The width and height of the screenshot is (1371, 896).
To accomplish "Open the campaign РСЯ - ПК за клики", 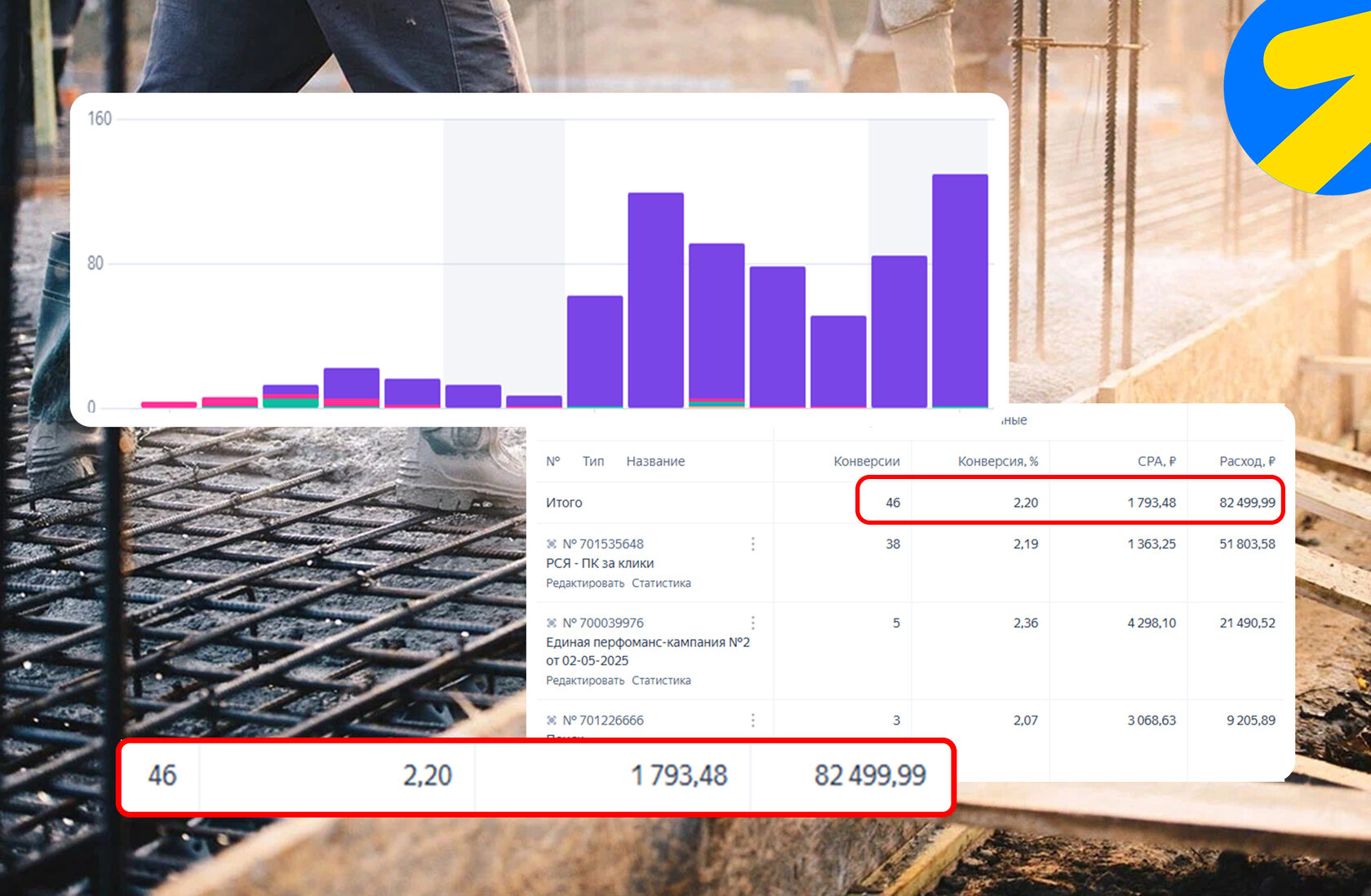I will (600, 563).
